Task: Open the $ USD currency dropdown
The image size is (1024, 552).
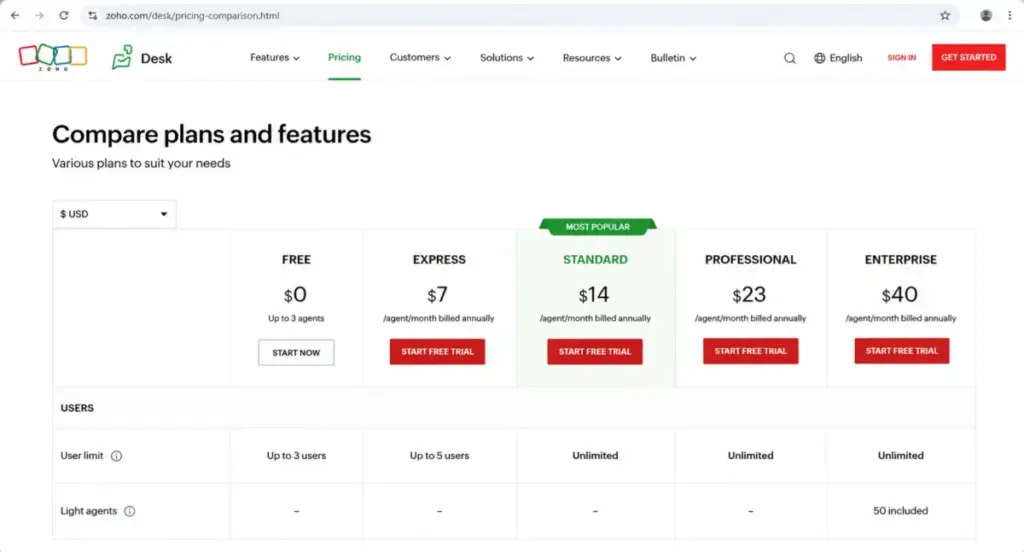Action: (x=114, y=214)
